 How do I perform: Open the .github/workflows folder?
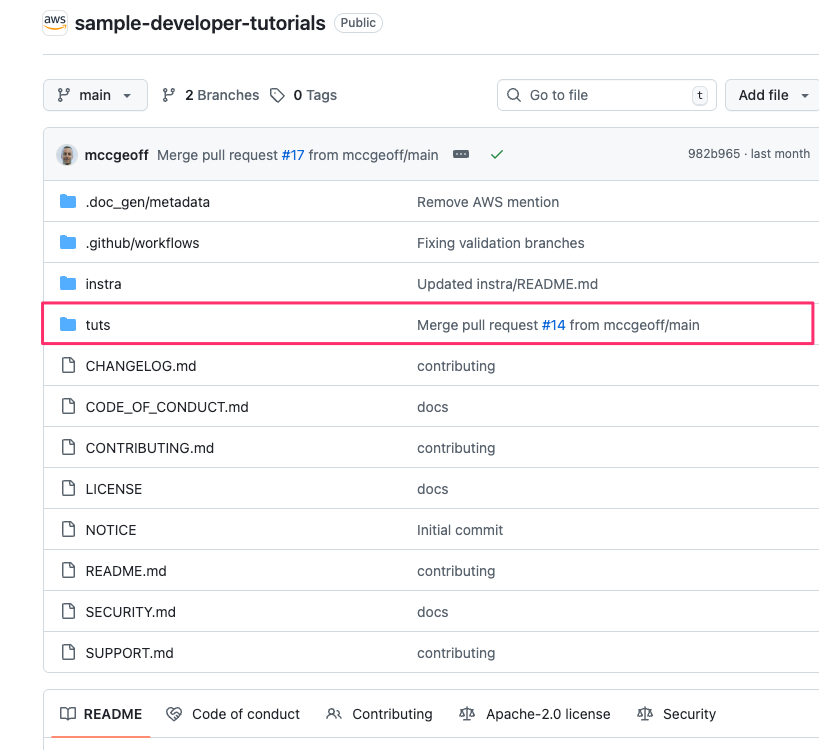143,243
